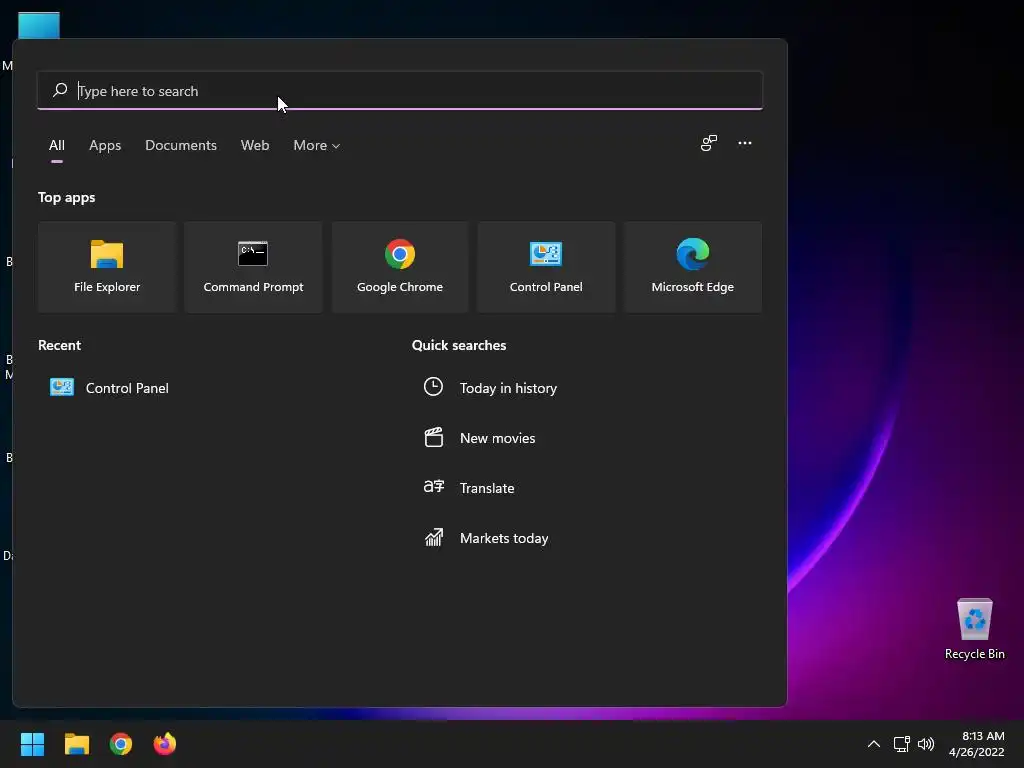
Task: Launch Microsoft Edge from Top apps
Action: click(x=692, y=266)
